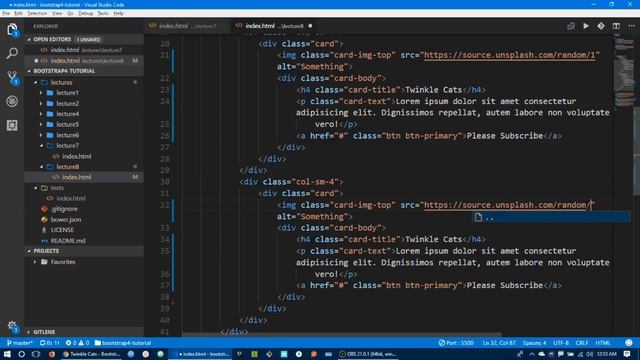Open the bower.json file
640x360 pixels.
click(x=66, y=220)
